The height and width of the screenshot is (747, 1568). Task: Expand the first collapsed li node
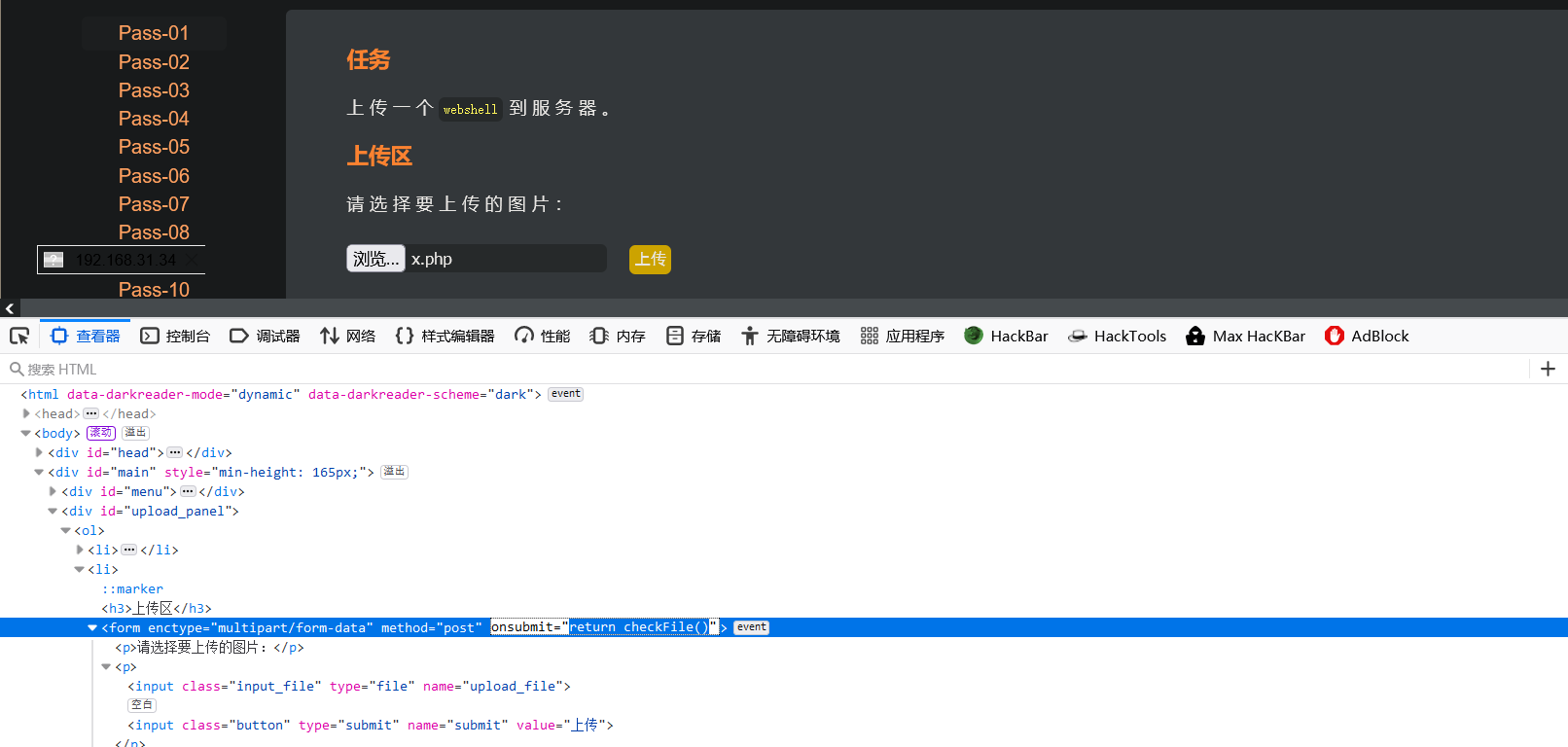click(x=80, y=550)
